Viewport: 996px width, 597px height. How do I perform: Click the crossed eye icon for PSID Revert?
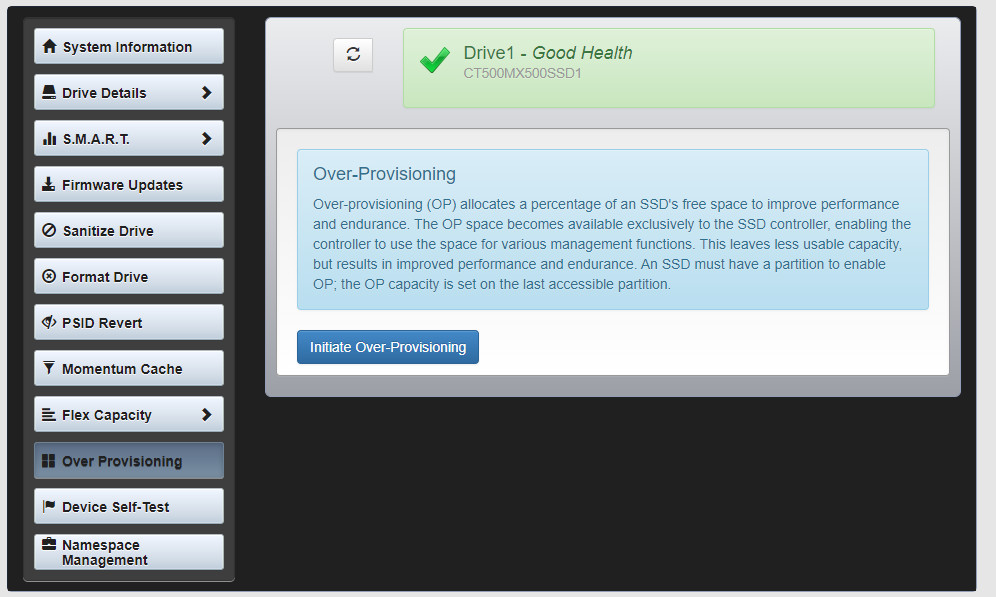[x=49, y=323]
